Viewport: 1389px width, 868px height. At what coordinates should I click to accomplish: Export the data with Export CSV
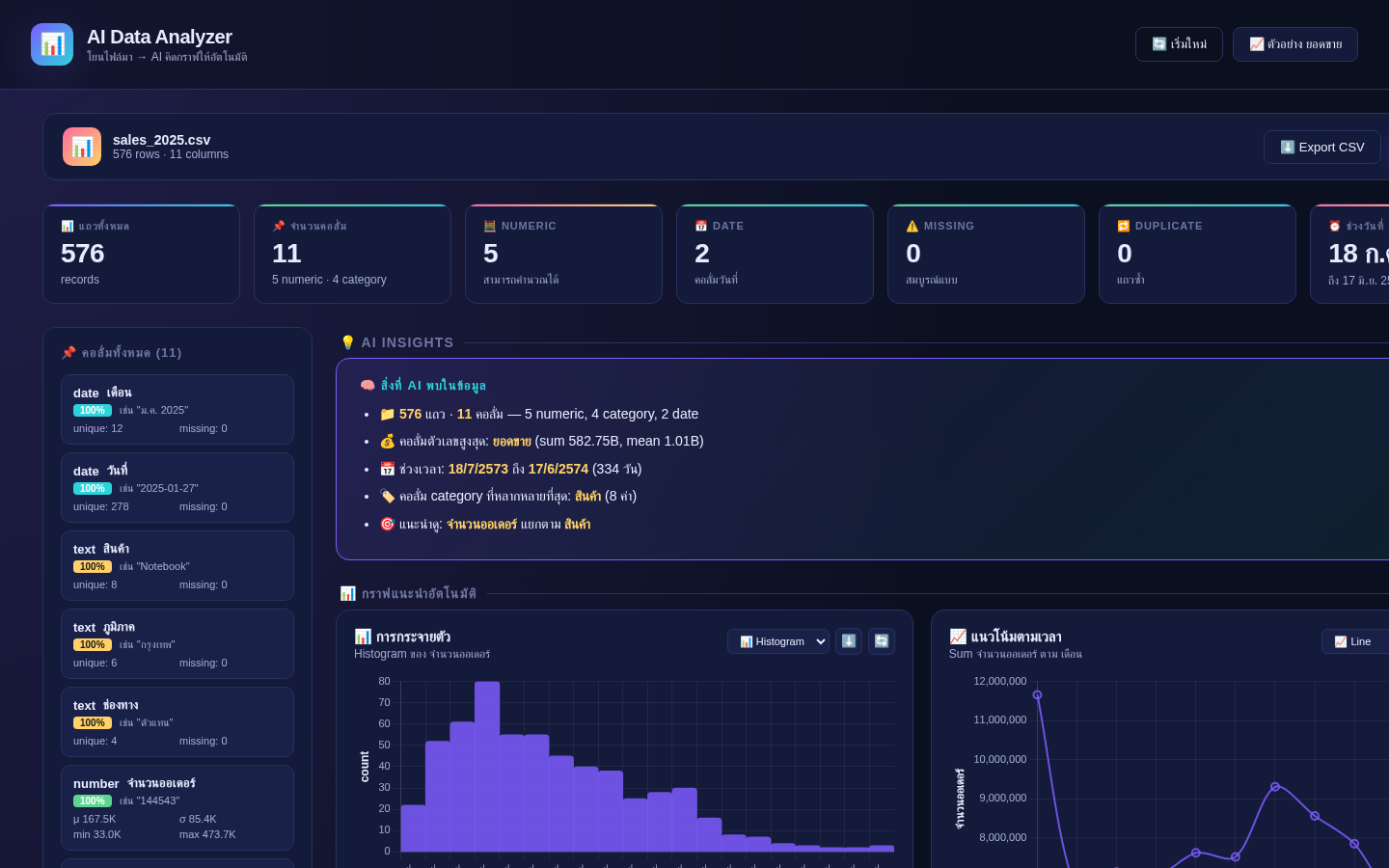(x=1322, y=148)
